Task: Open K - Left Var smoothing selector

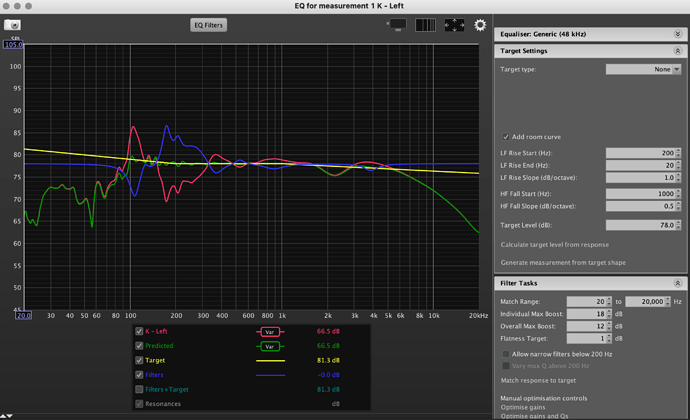Action: tap(270, 332)
